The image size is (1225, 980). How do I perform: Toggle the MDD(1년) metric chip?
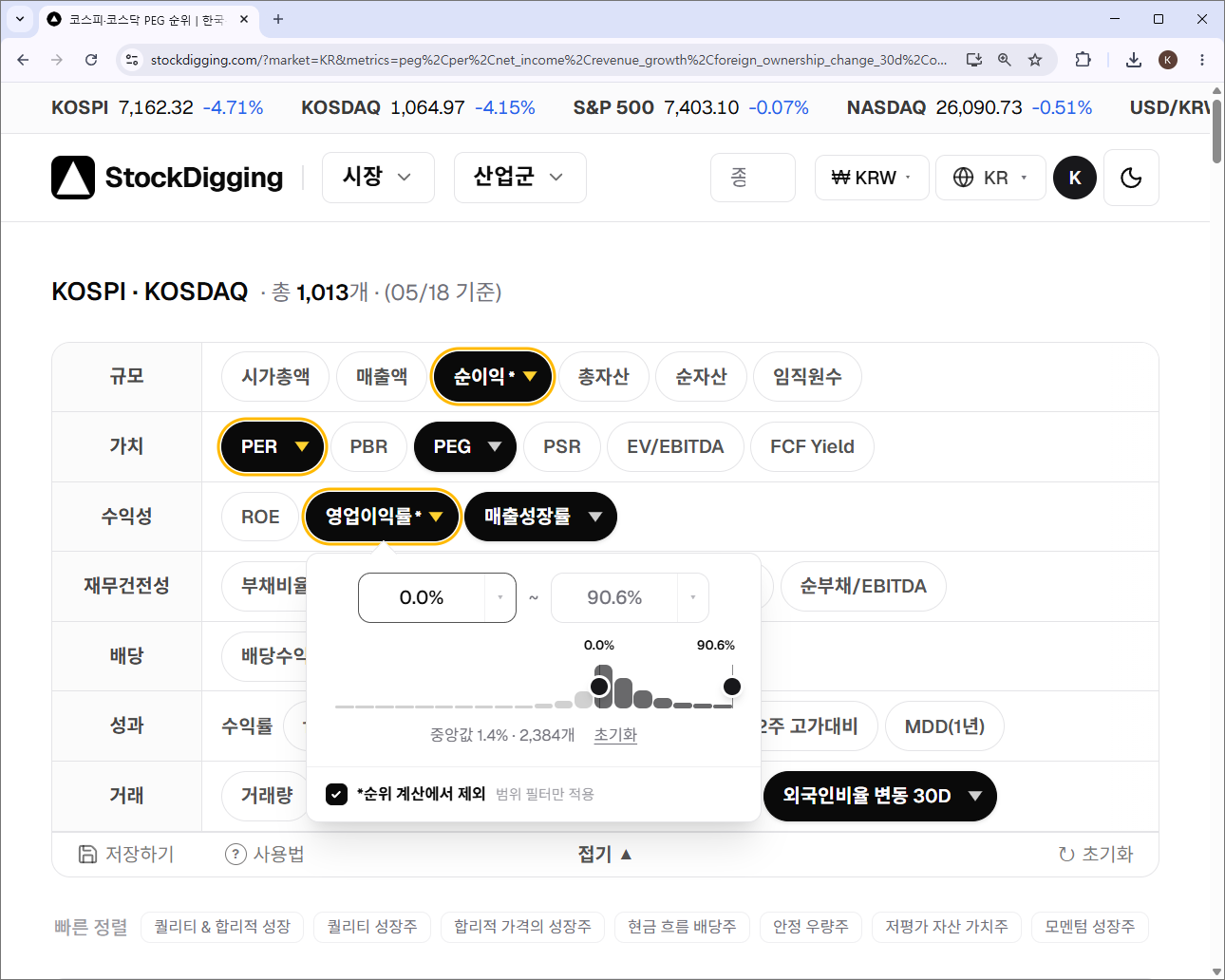tap(945, 726)
